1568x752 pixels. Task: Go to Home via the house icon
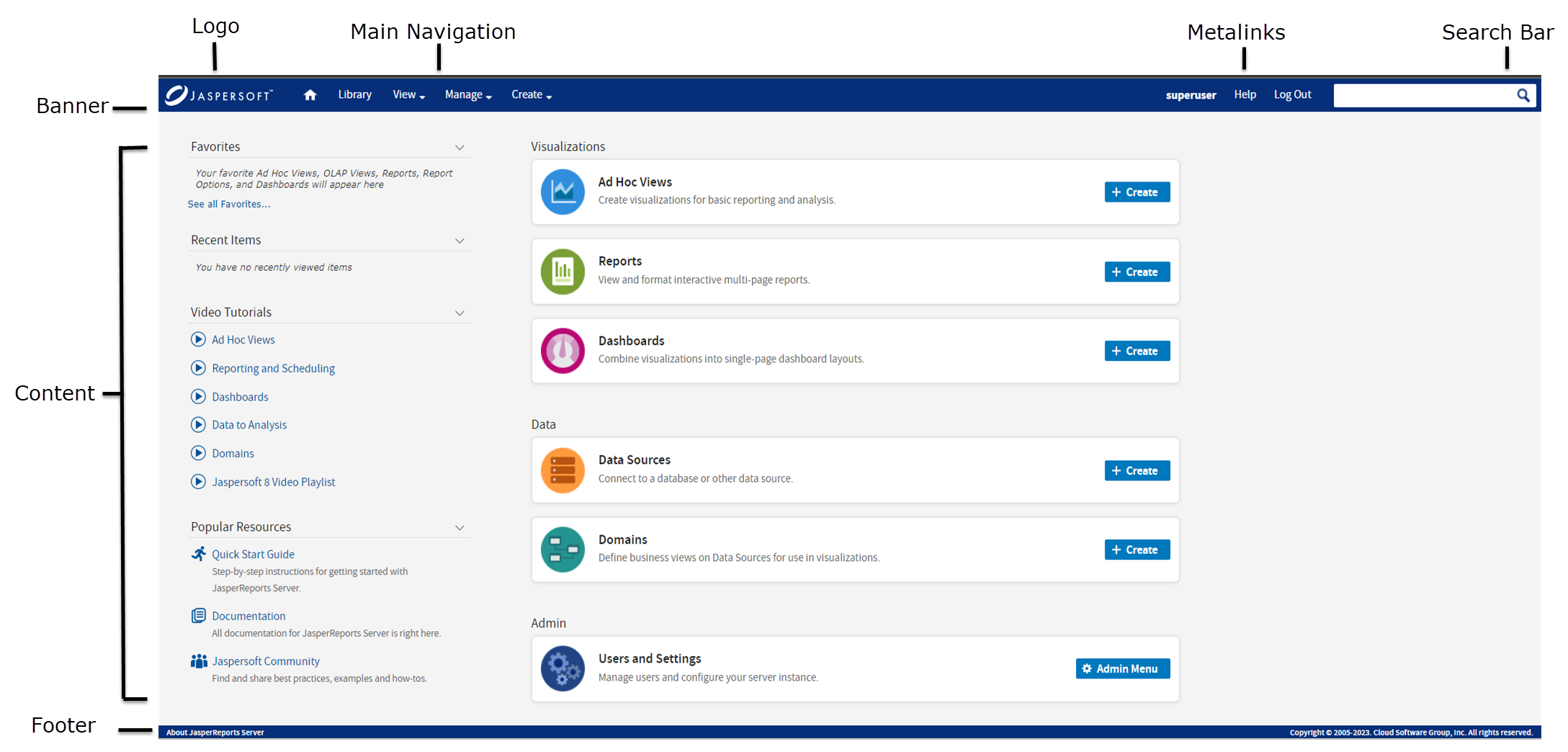310,95
